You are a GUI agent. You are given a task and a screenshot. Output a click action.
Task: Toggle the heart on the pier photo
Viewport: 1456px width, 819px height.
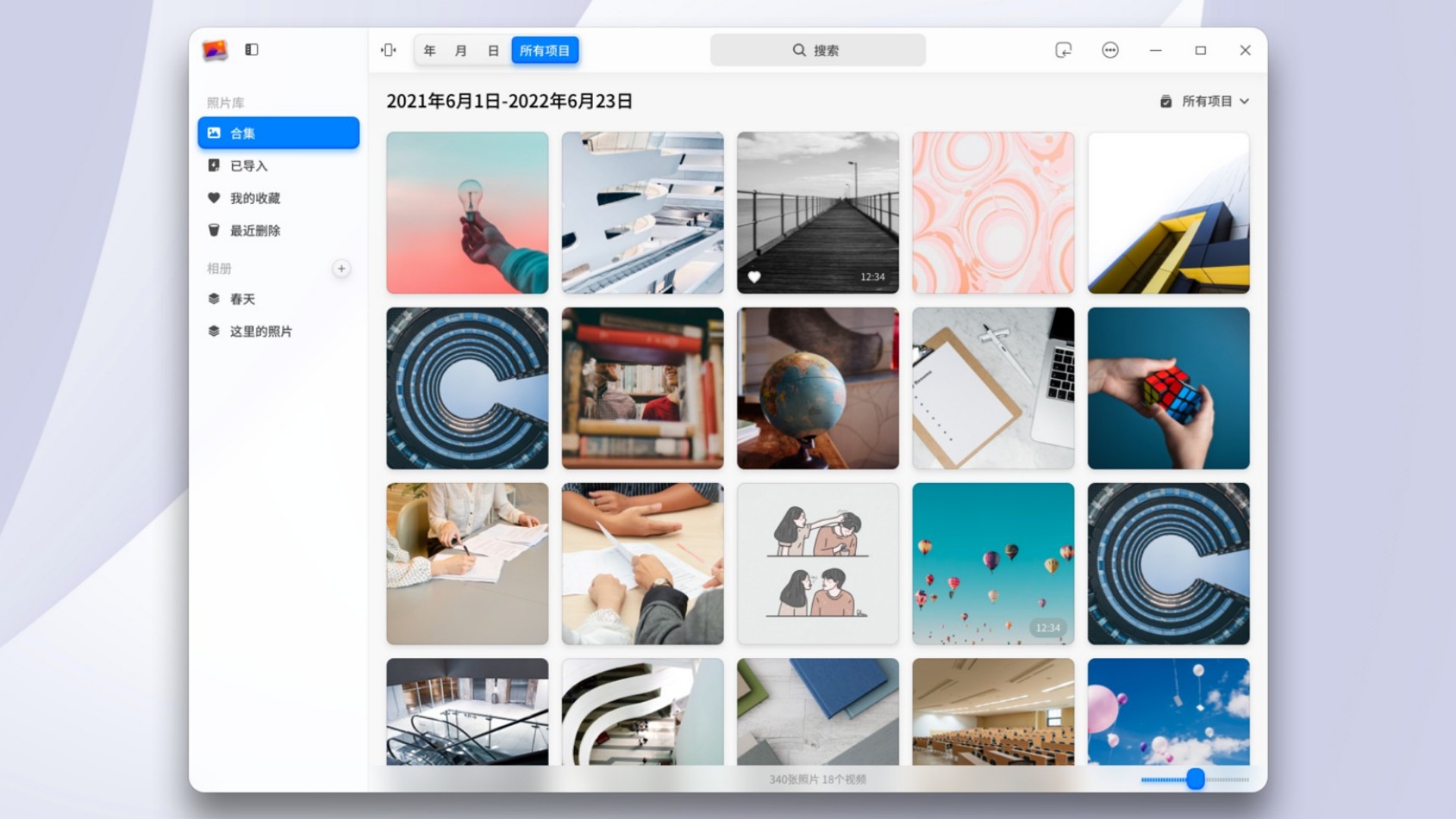click(754, 277)
